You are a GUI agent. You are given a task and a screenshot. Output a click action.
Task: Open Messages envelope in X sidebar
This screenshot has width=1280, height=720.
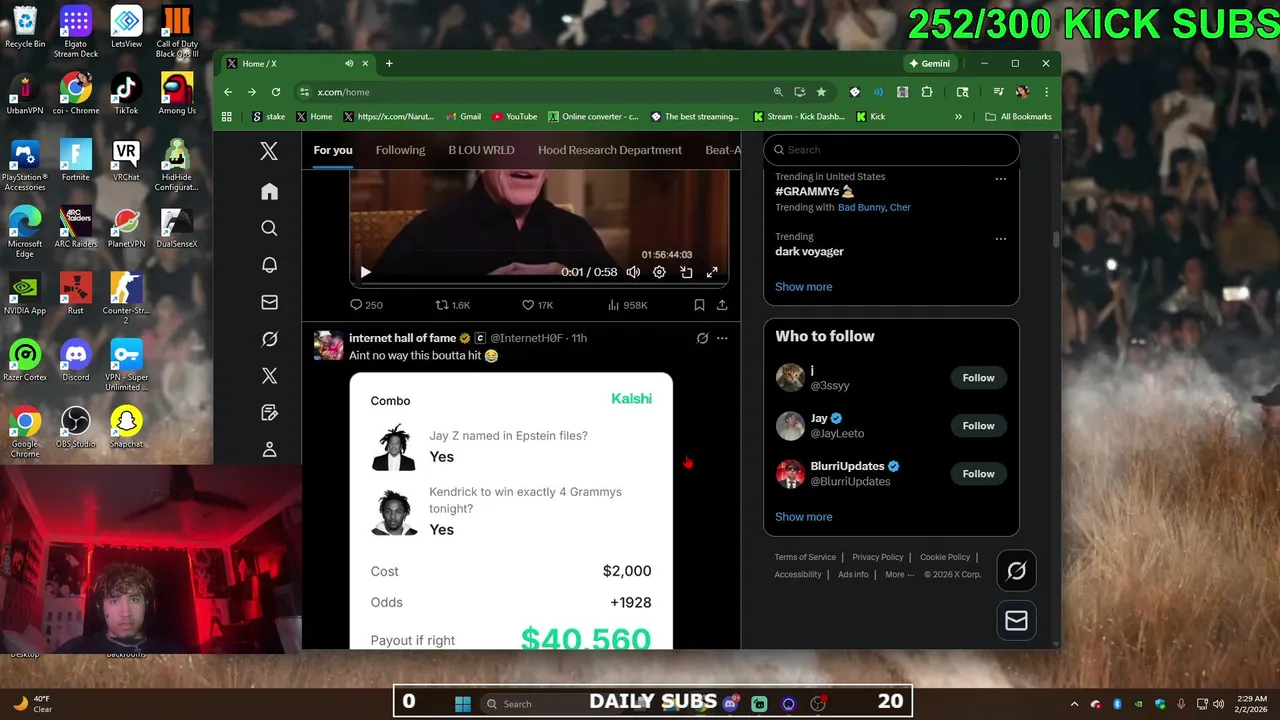point(269,302)
